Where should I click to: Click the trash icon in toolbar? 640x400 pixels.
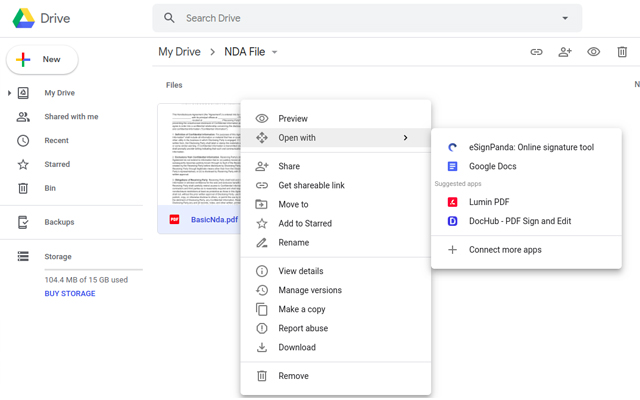(622, 52)
